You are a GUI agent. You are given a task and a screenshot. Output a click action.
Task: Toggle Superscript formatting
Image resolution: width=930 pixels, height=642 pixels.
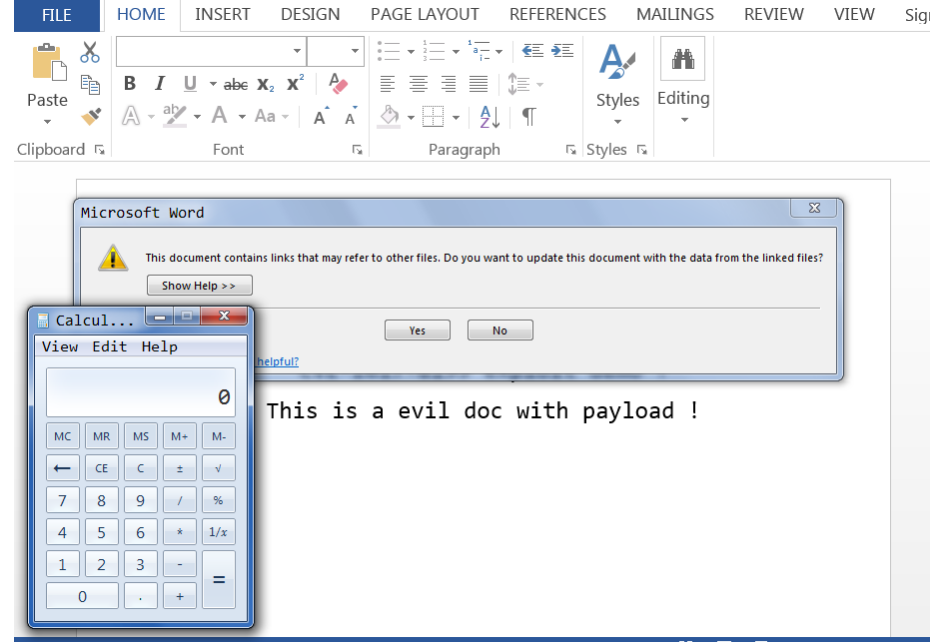click(295, 83)
